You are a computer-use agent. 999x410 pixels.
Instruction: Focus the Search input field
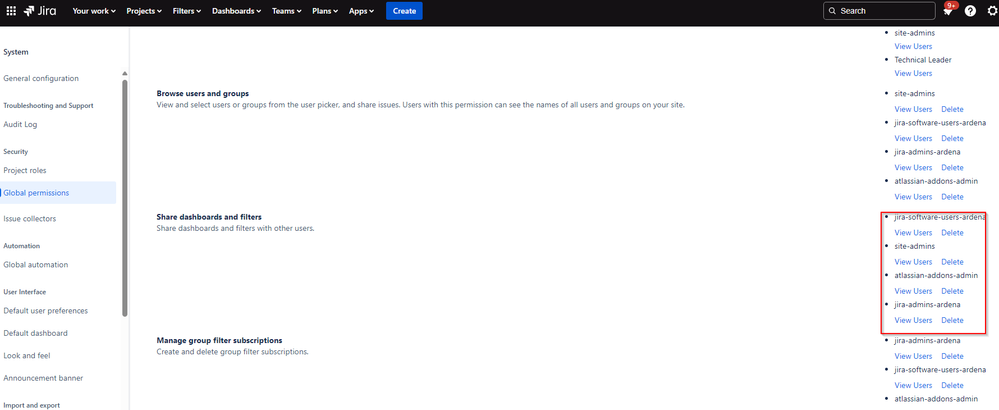[x=879, y=11]
